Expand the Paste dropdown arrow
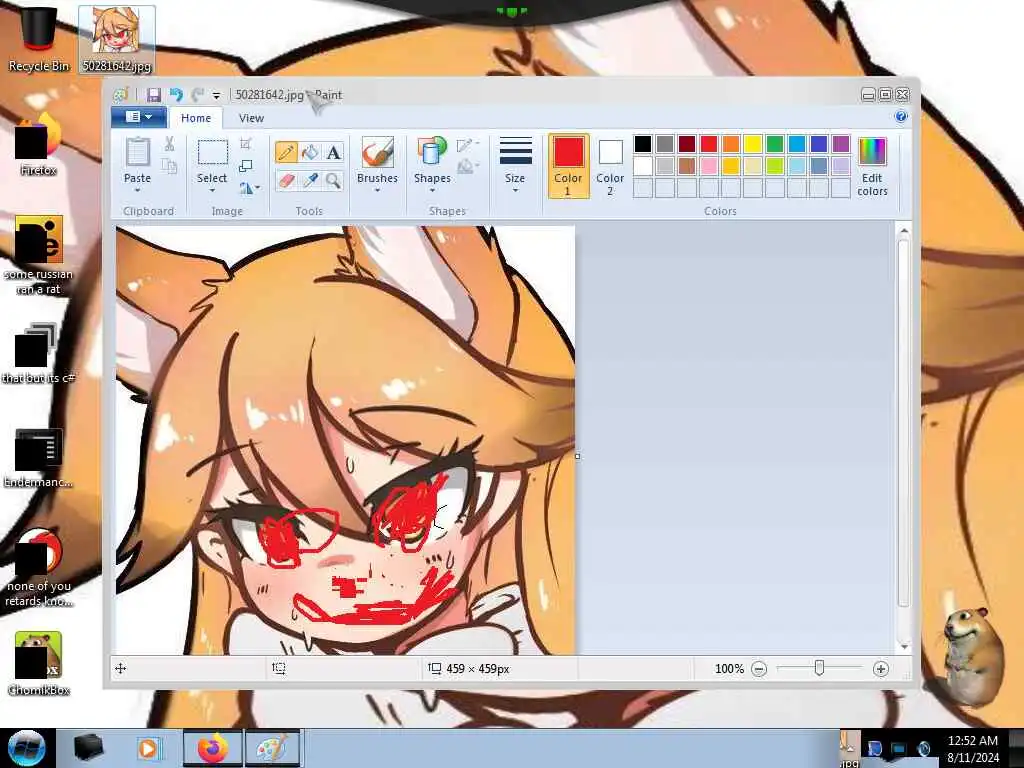This screenshot has width=1024, height=768. (137, 190)
